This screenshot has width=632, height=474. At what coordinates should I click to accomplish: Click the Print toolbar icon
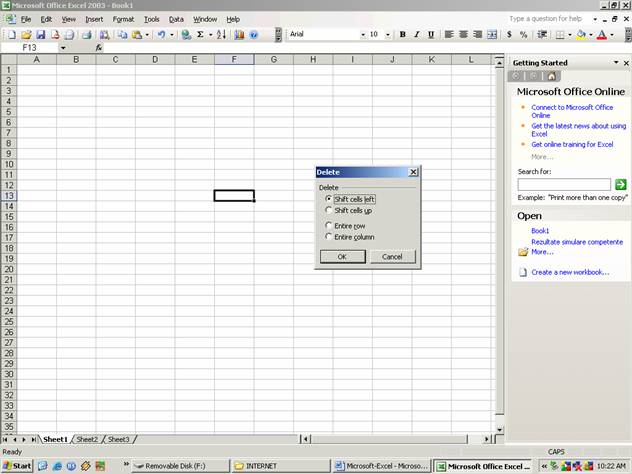(x=86, y=35)
